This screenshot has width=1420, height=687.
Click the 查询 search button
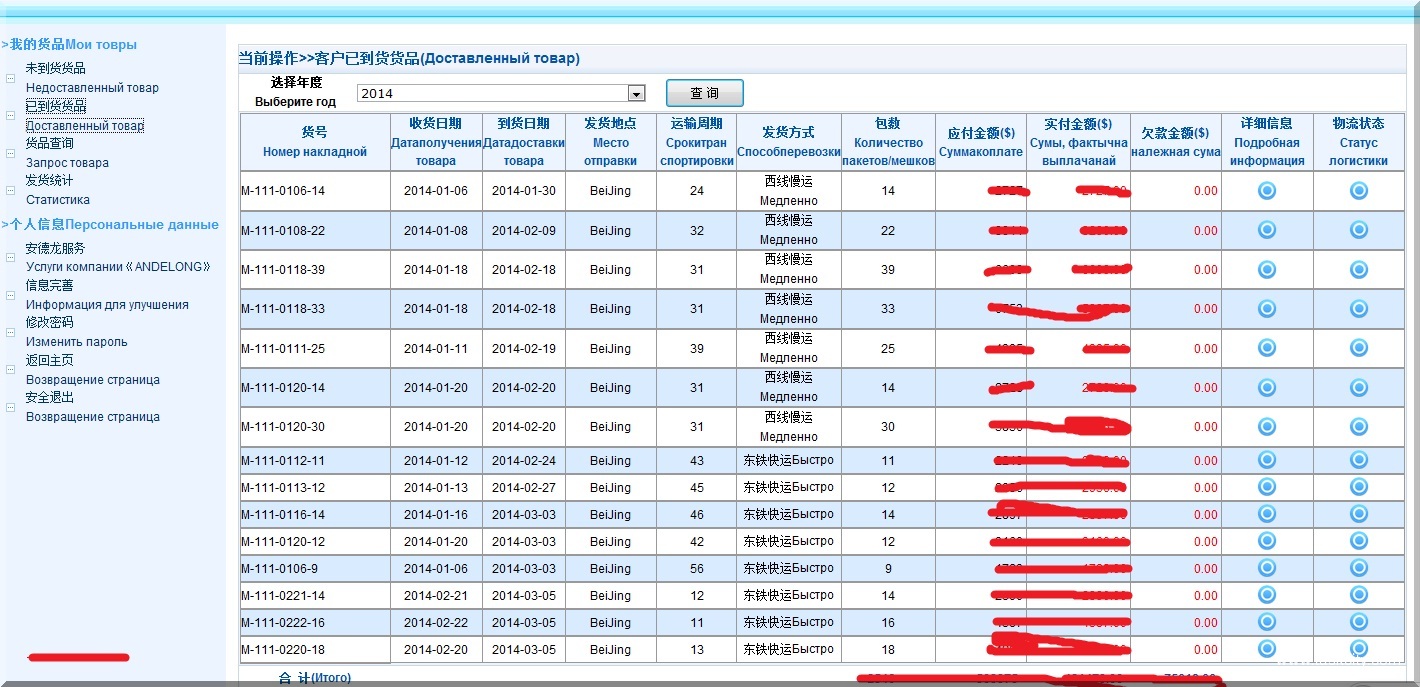[x=704, y=93]
